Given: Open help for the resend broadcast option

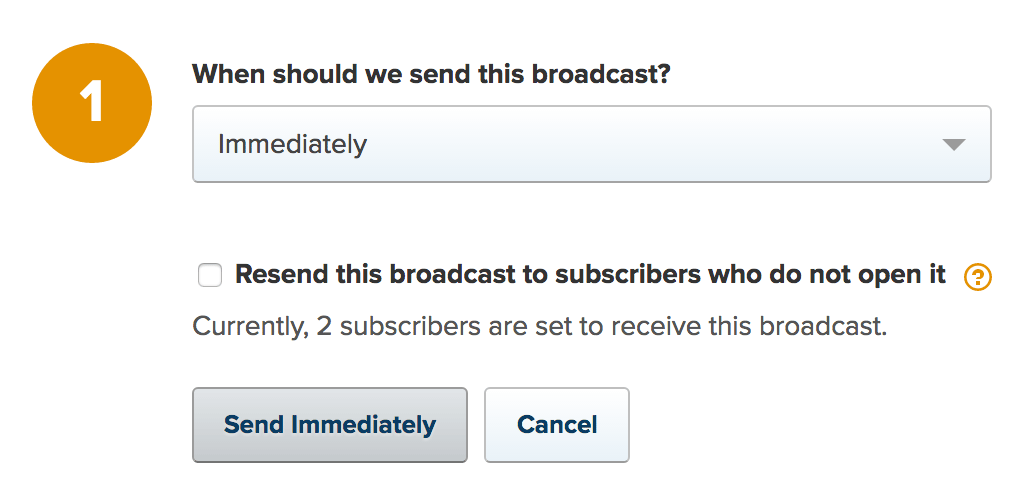Looking at the screenshot, I should [x=978, y=278].
